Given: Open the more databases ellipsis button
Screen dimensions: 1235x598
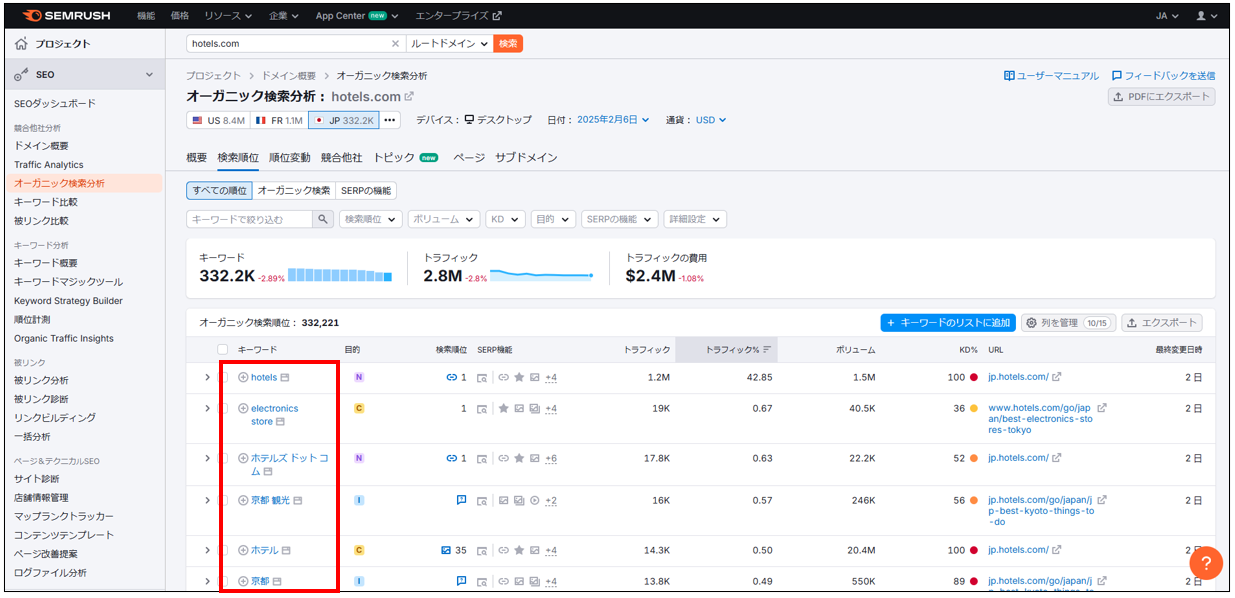Looking at the screenshot, I should (x=391, y=120).
